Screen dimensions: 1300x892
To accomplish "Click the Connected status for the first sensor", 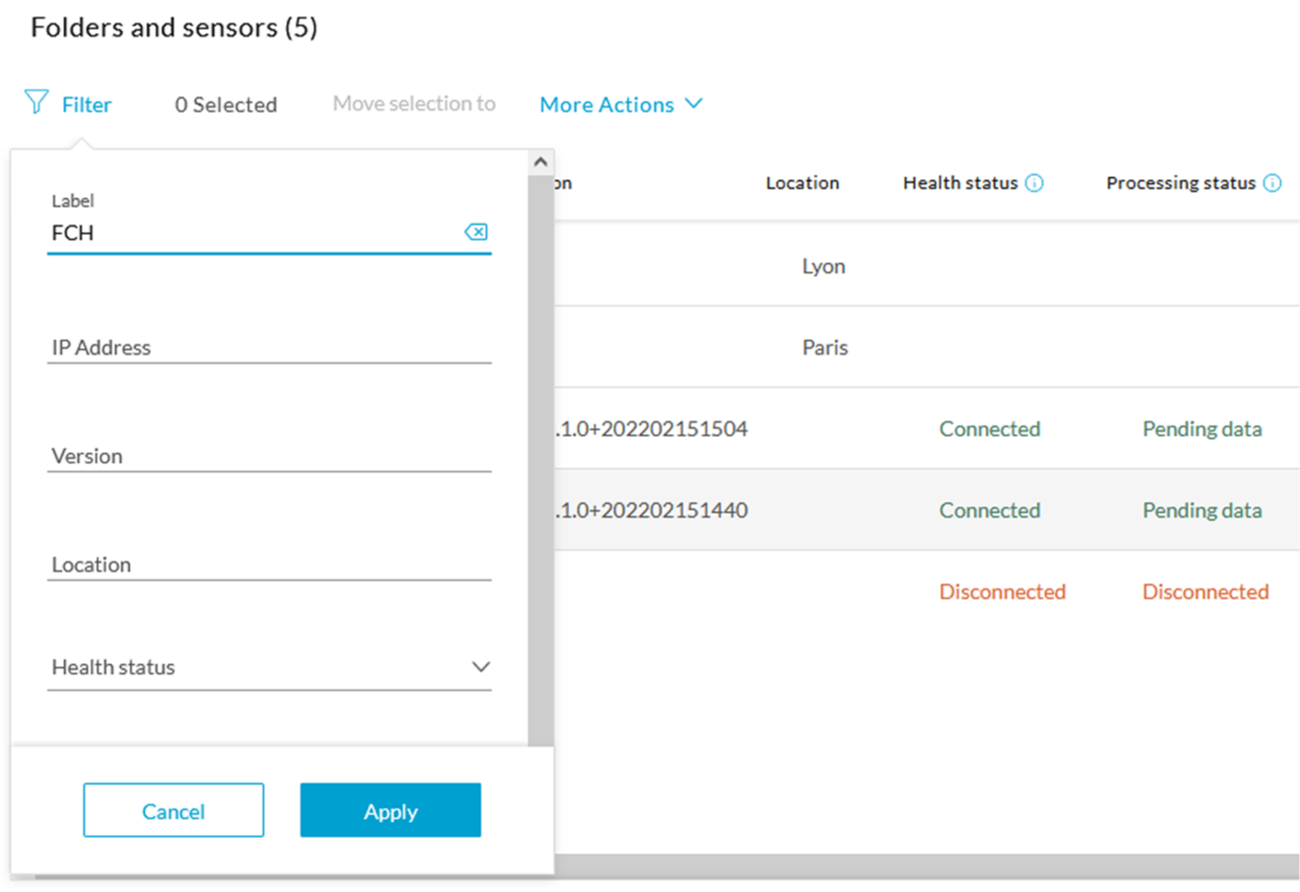I will [989, 428].
